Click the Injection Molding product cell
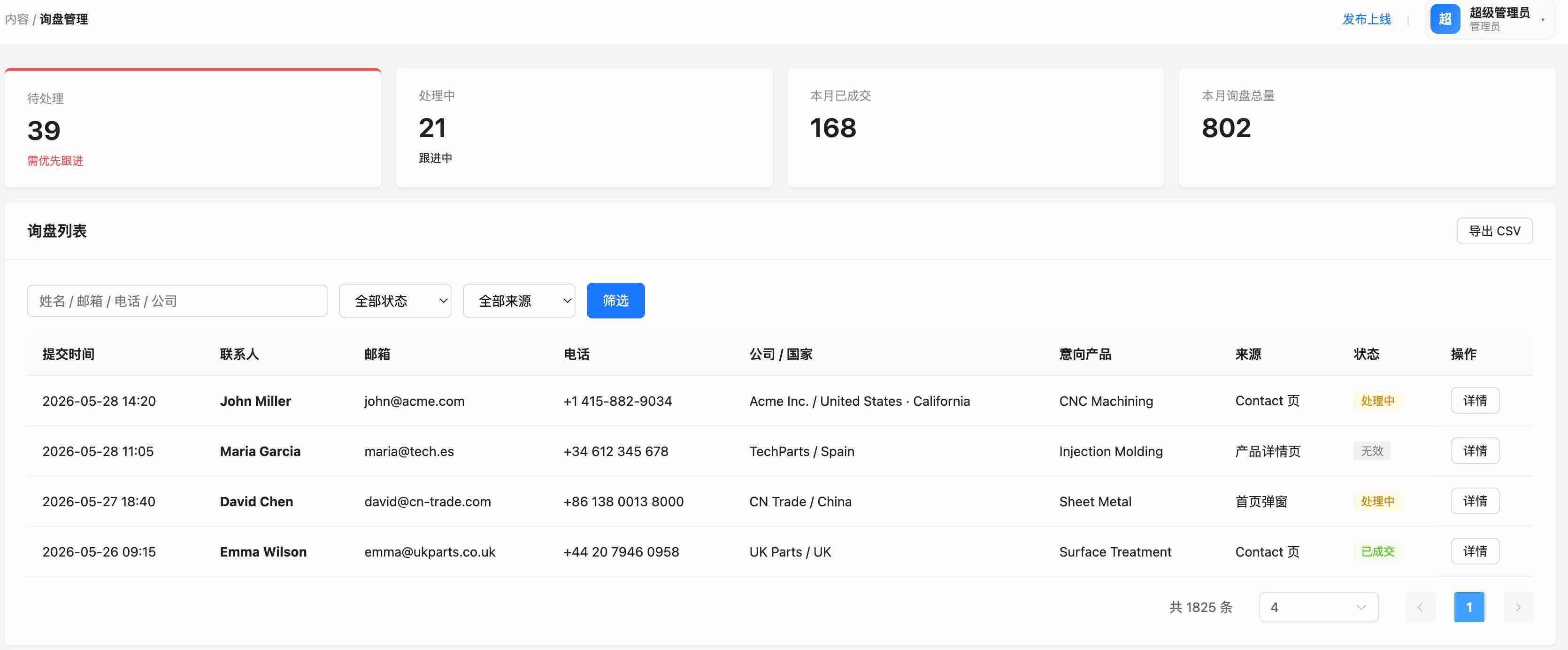The image size is (1568, 650). 1111,451
